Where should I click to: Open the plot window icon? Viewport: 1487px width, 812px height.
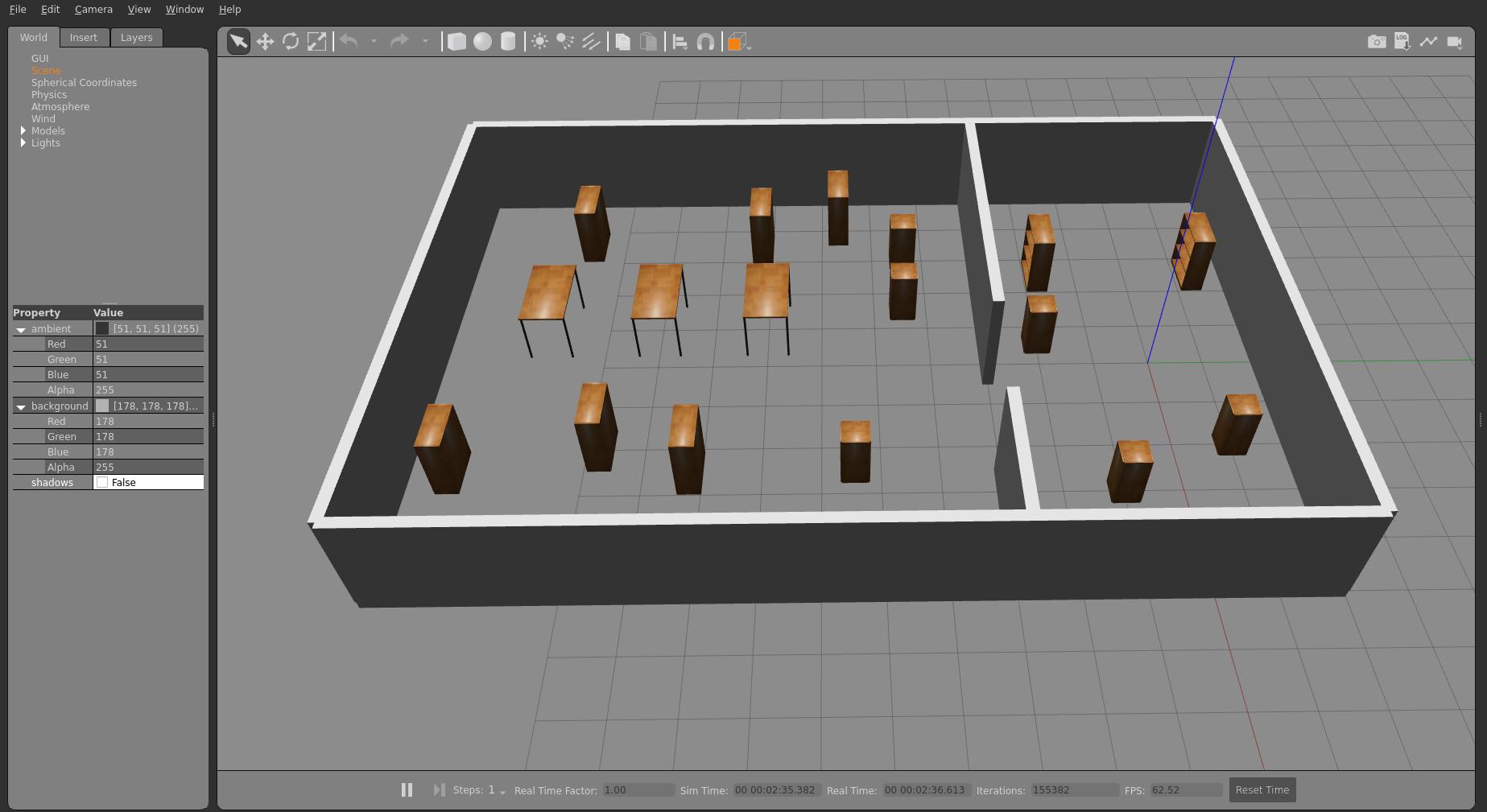point(1428,42)
